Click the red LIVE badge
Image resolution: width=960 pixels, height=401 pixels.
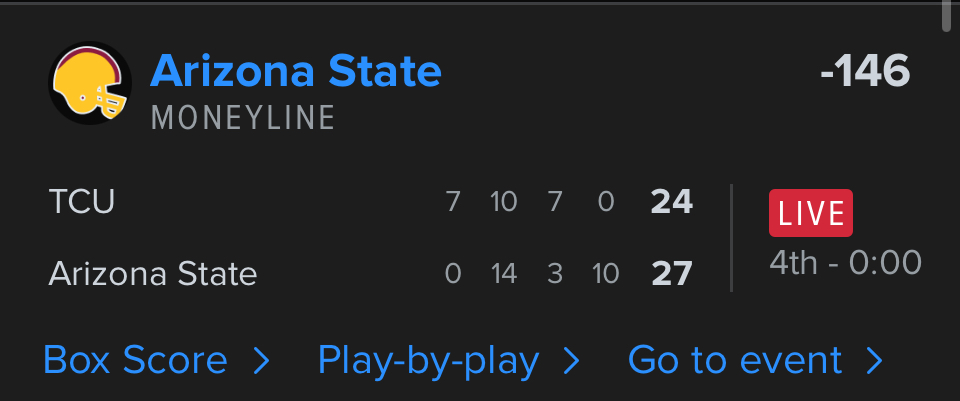[x=810, y=213]
